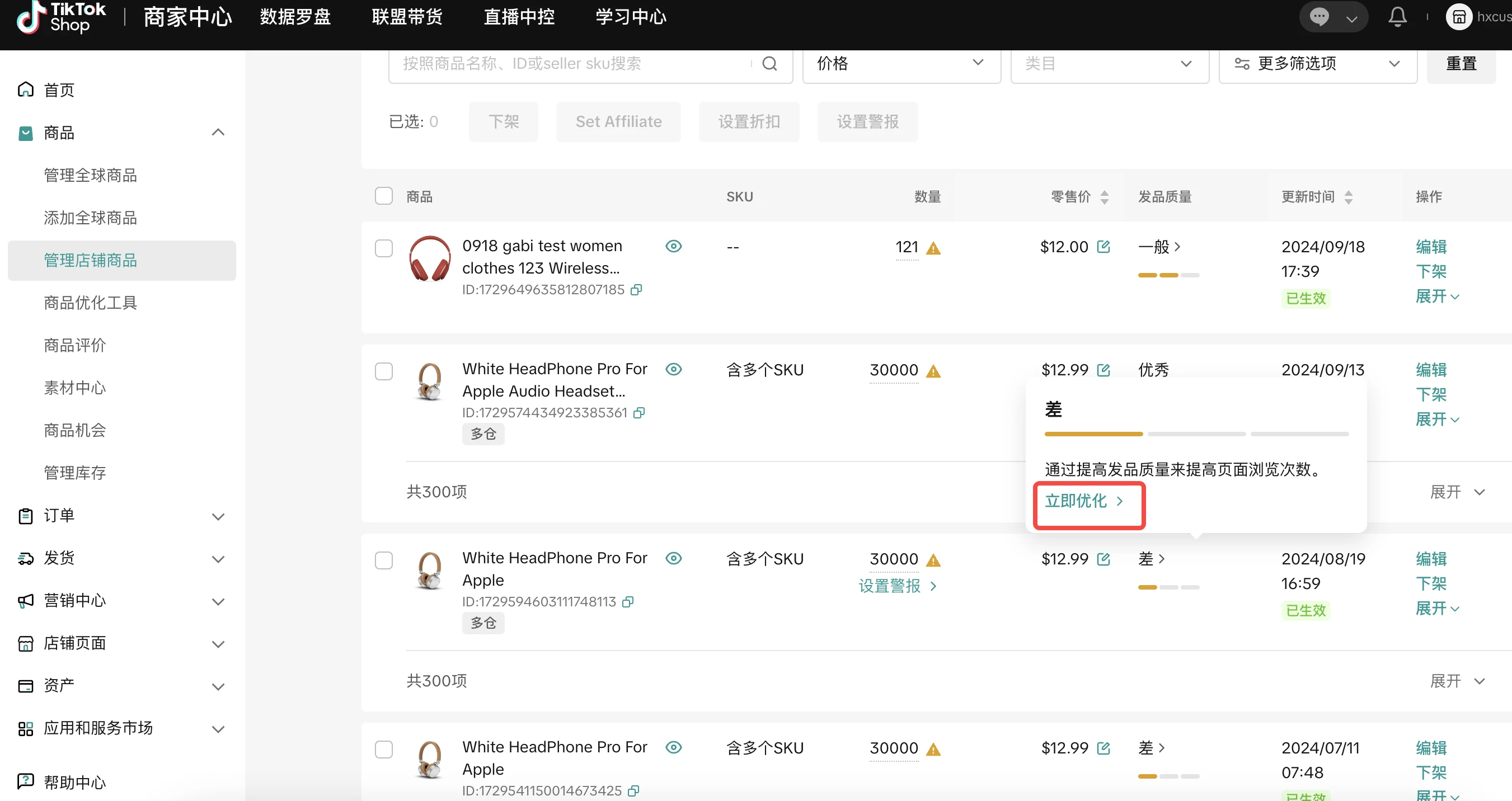Collapse the 商品 sidebar section
The height and width of the screenshot is (801, 1512).
[218, 132]
